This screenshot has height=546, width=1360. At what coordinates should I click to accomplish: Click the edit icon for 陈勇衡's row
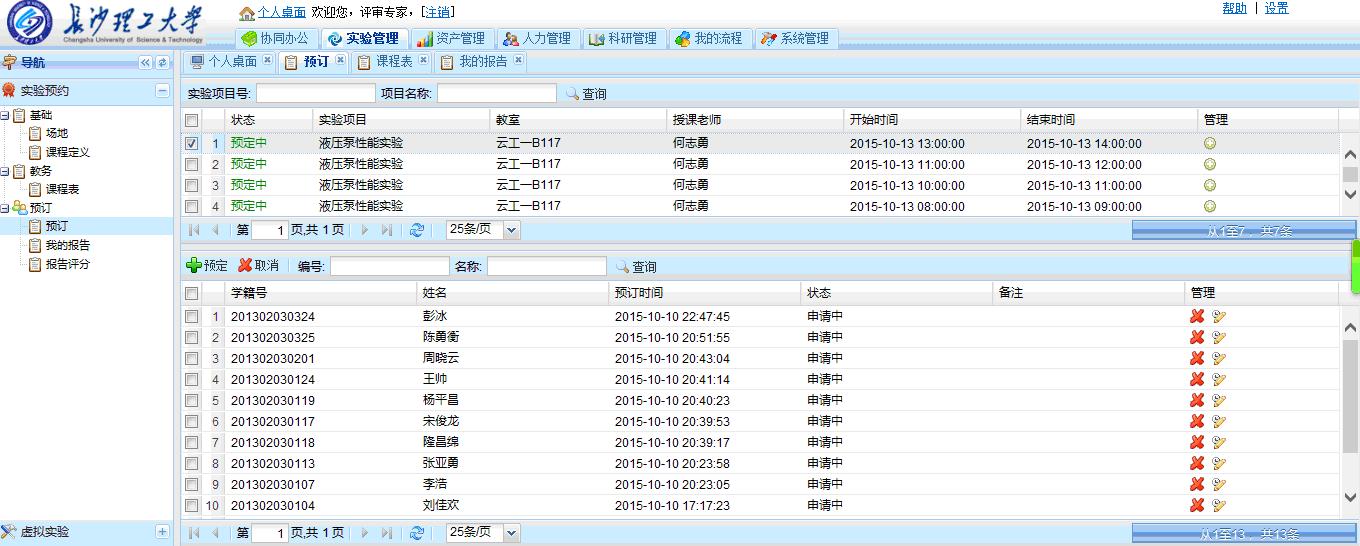point(1218,338)
